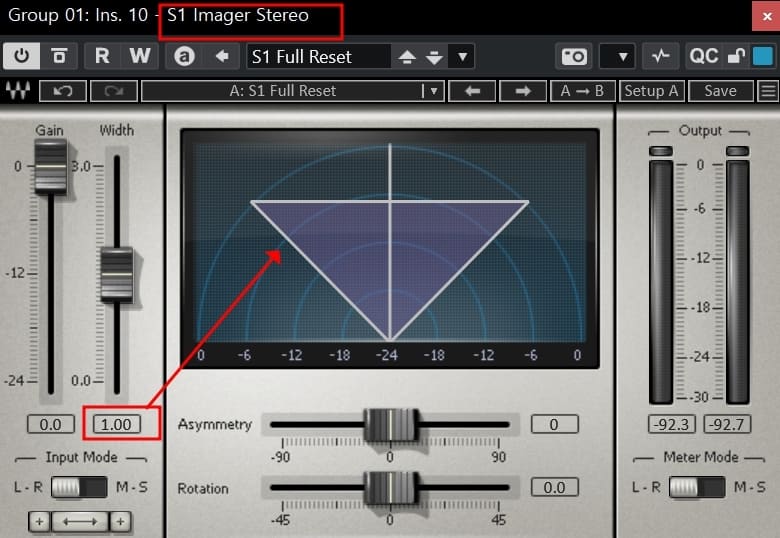Click the Waves logo icon
The width and height of the screenshot is (780, 538).
click(x=18, y=90)
